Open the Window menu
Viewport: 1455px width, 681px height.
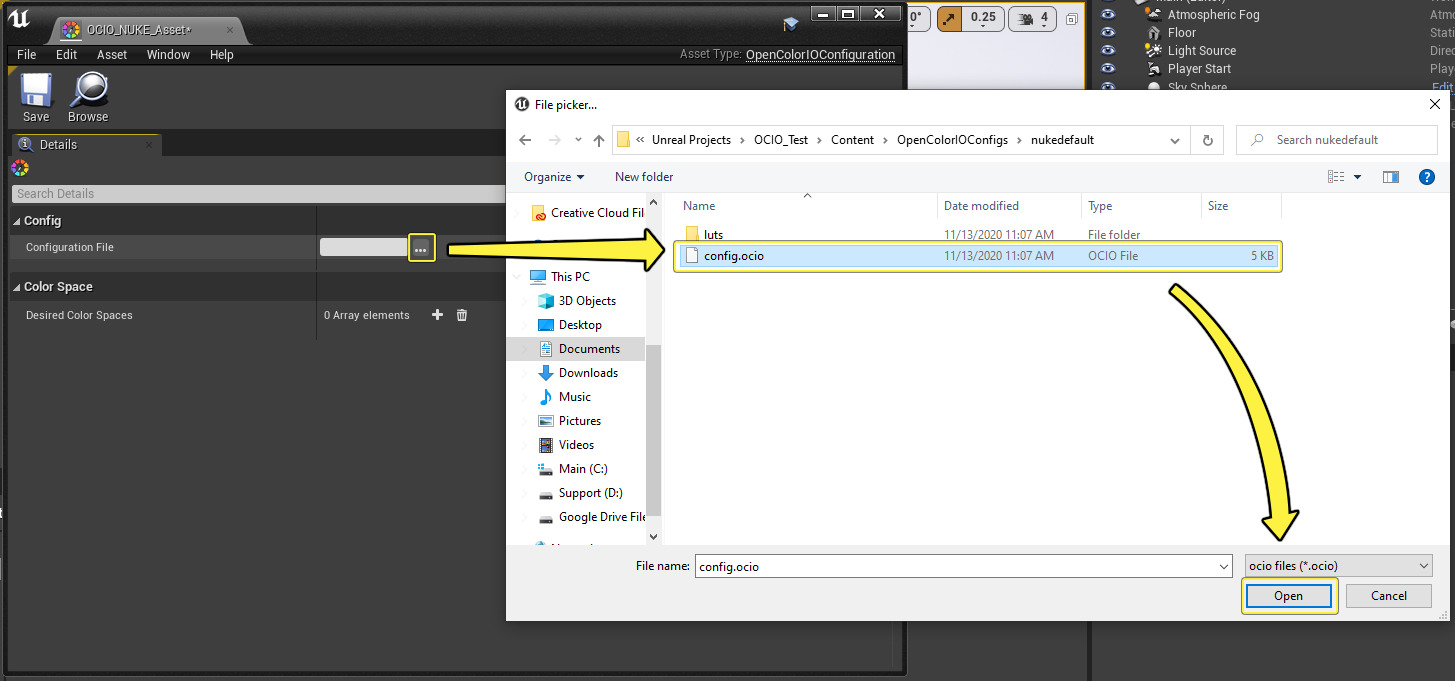[168, 55]
